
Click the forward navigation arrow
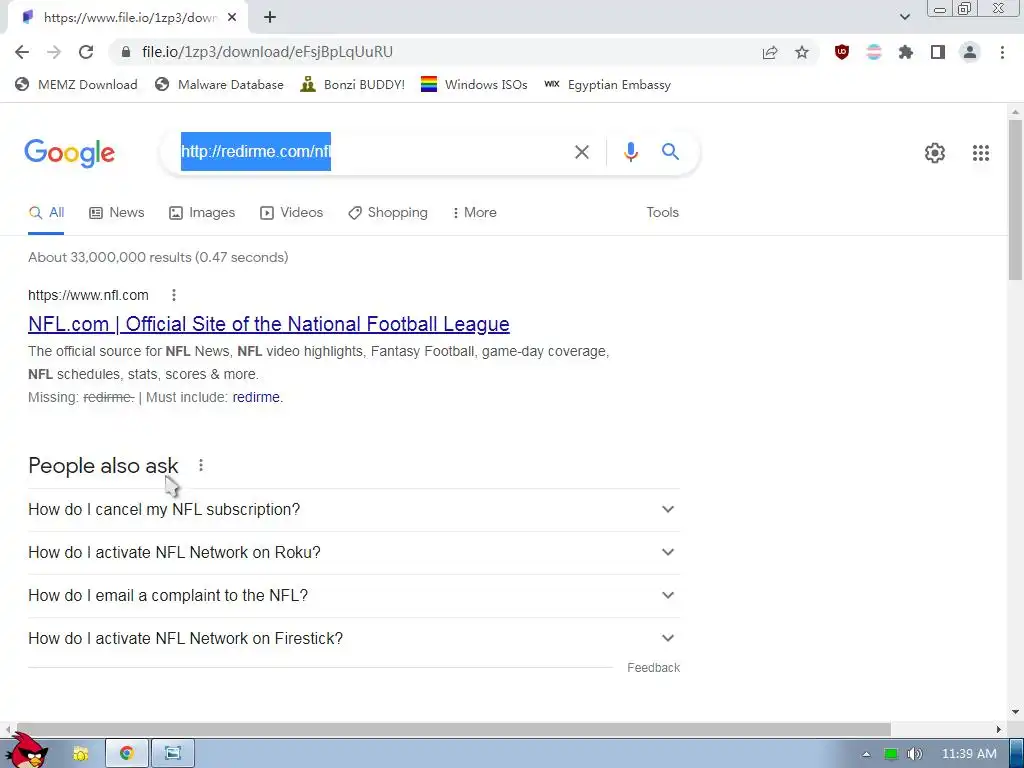54,52
